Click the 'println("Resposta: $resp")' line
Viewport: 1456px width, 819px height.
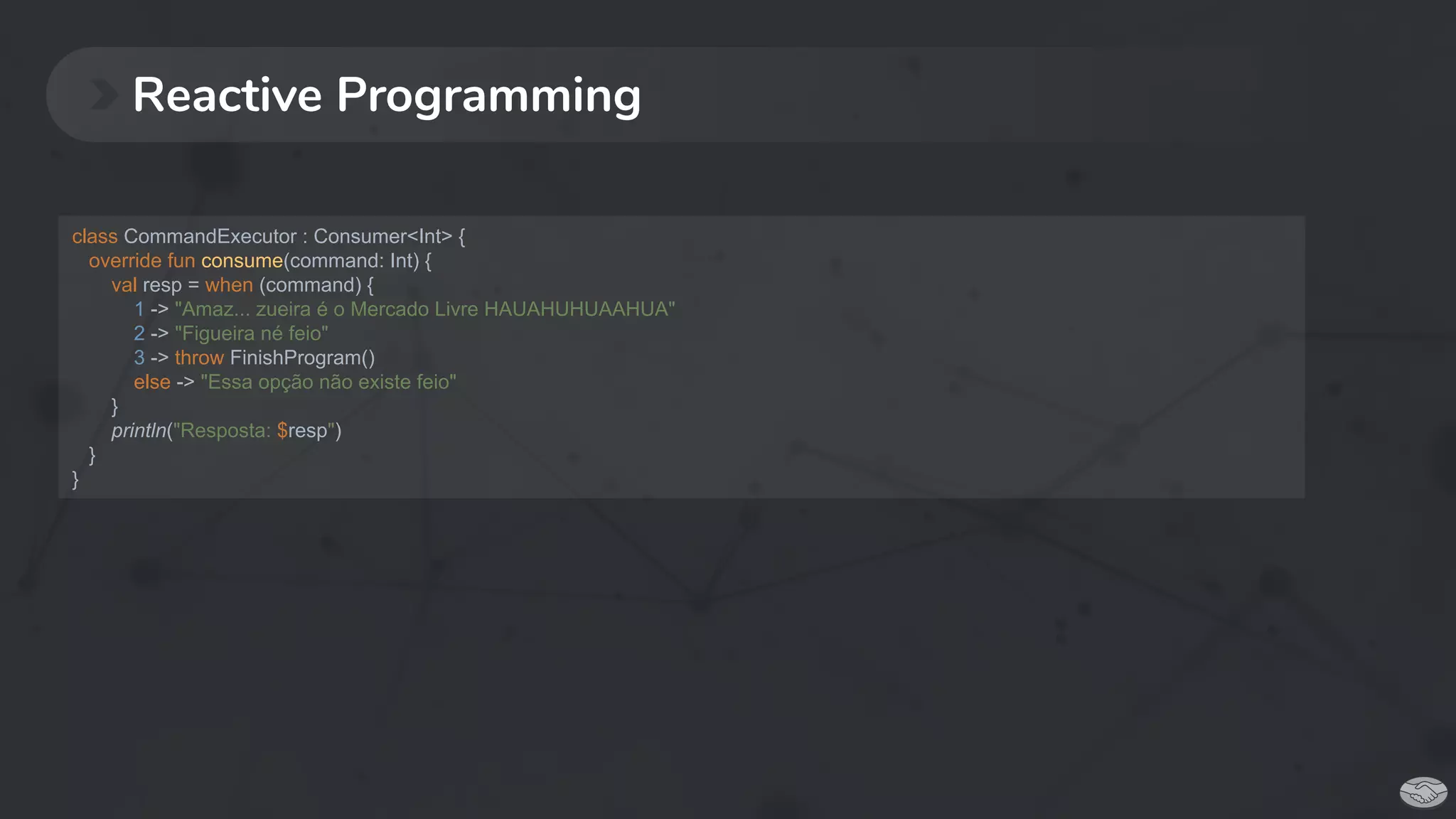(x=227, y=431)
